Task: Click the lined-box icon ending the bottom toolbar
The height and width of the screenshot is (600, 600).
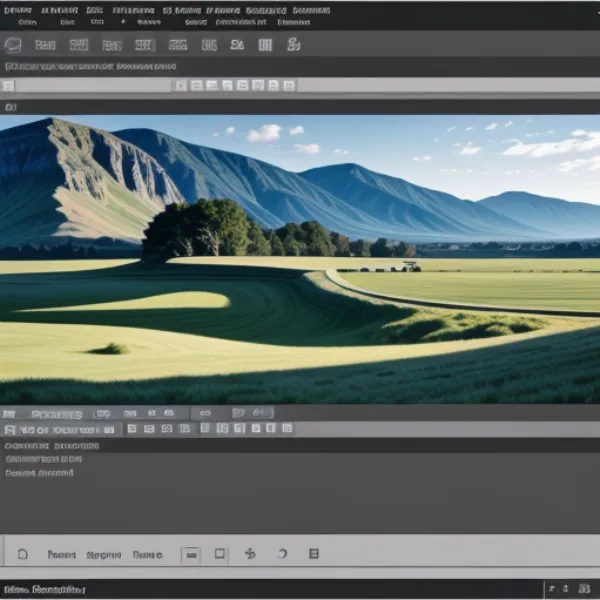Action: pyautogui.click(x=313, y=554)
